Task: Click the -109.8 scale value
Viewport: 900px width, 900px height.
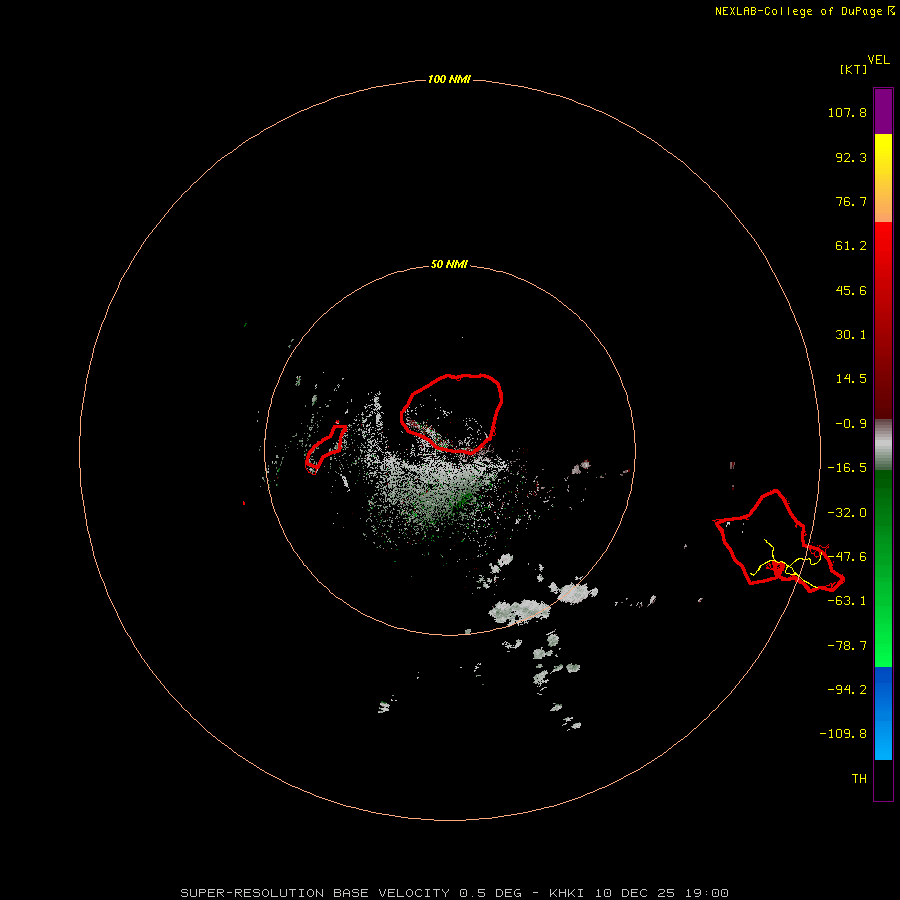Action: [843, 734]
